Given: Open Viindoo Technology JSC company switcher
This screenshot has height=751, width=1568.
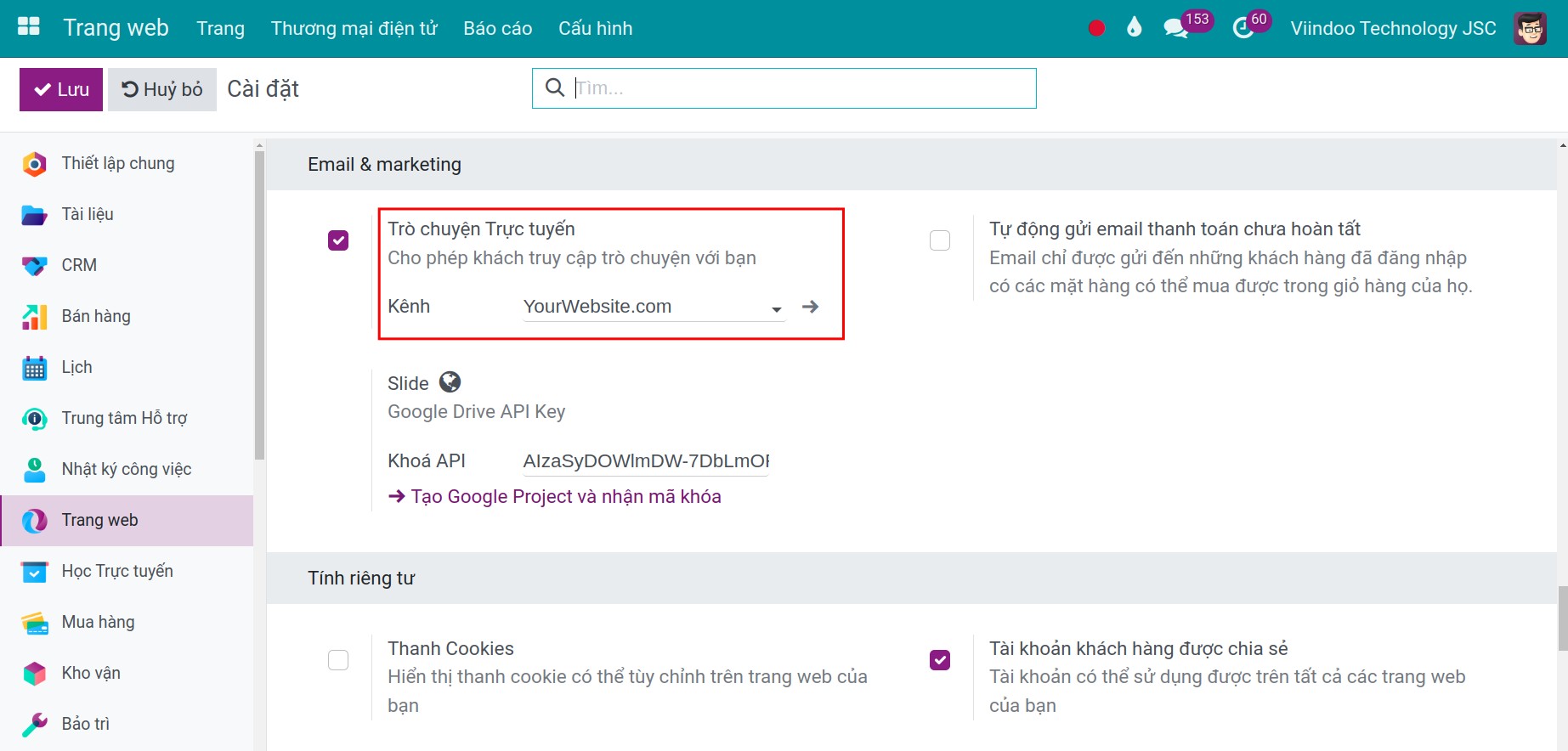Looking at the screenshot, I should click(1393, 29).
